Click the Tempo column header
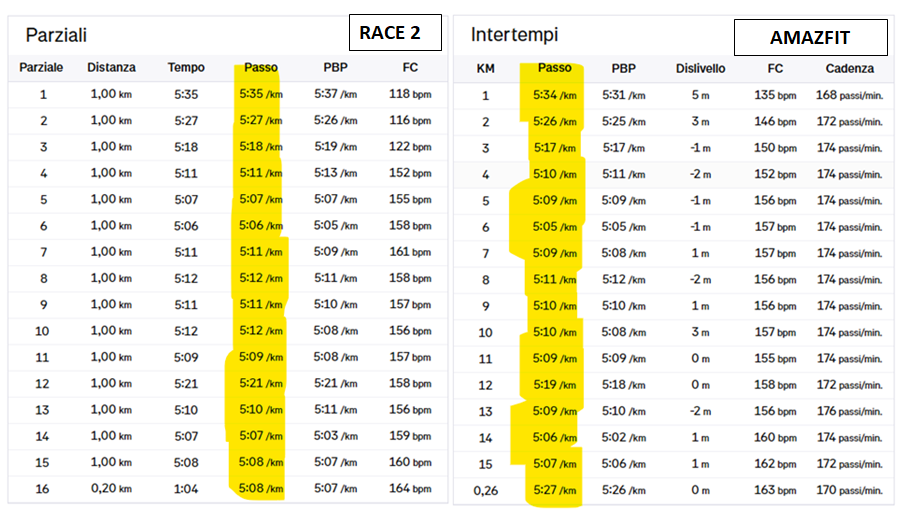The image size is (902, 514). coord(186,68)
